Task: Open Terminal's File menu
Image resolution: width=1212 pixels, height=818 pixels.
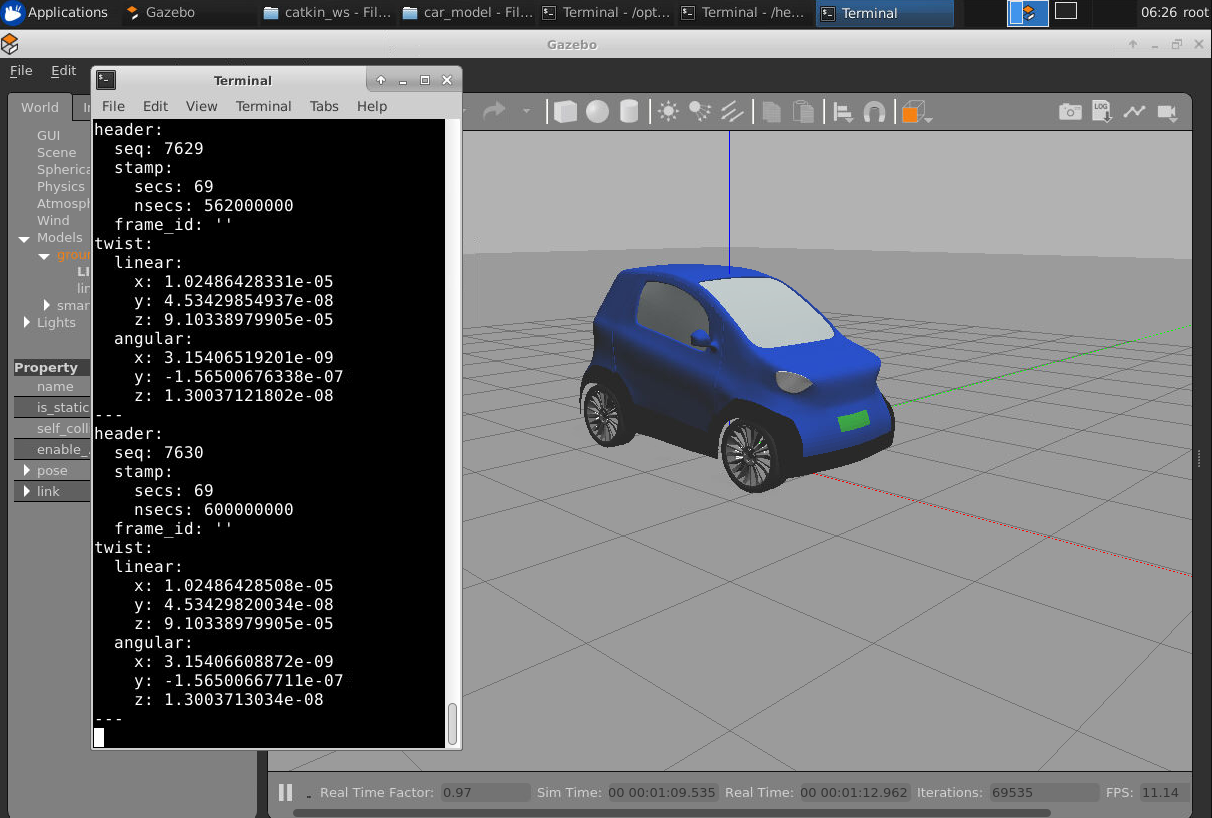Action: [114, 106]
